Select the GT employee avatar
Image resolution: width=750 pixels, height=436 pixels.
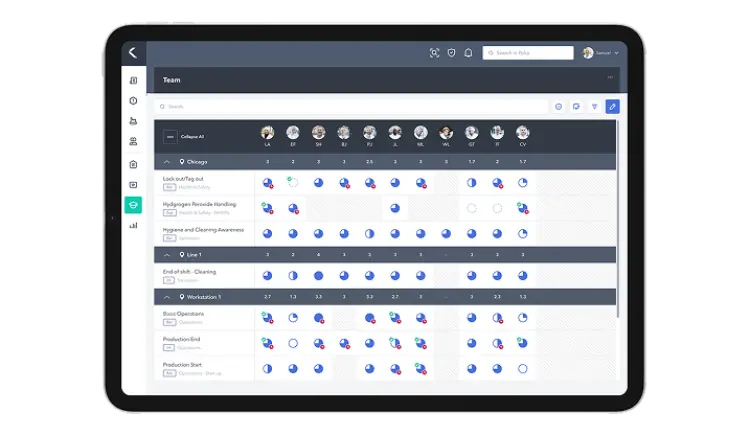pos(472,132)
